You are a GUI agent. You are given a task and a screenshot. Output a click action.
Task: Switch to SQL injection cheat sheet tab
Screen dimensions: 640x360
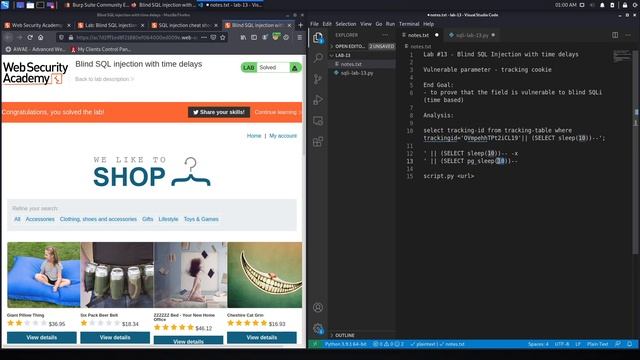tap(184, 25)
